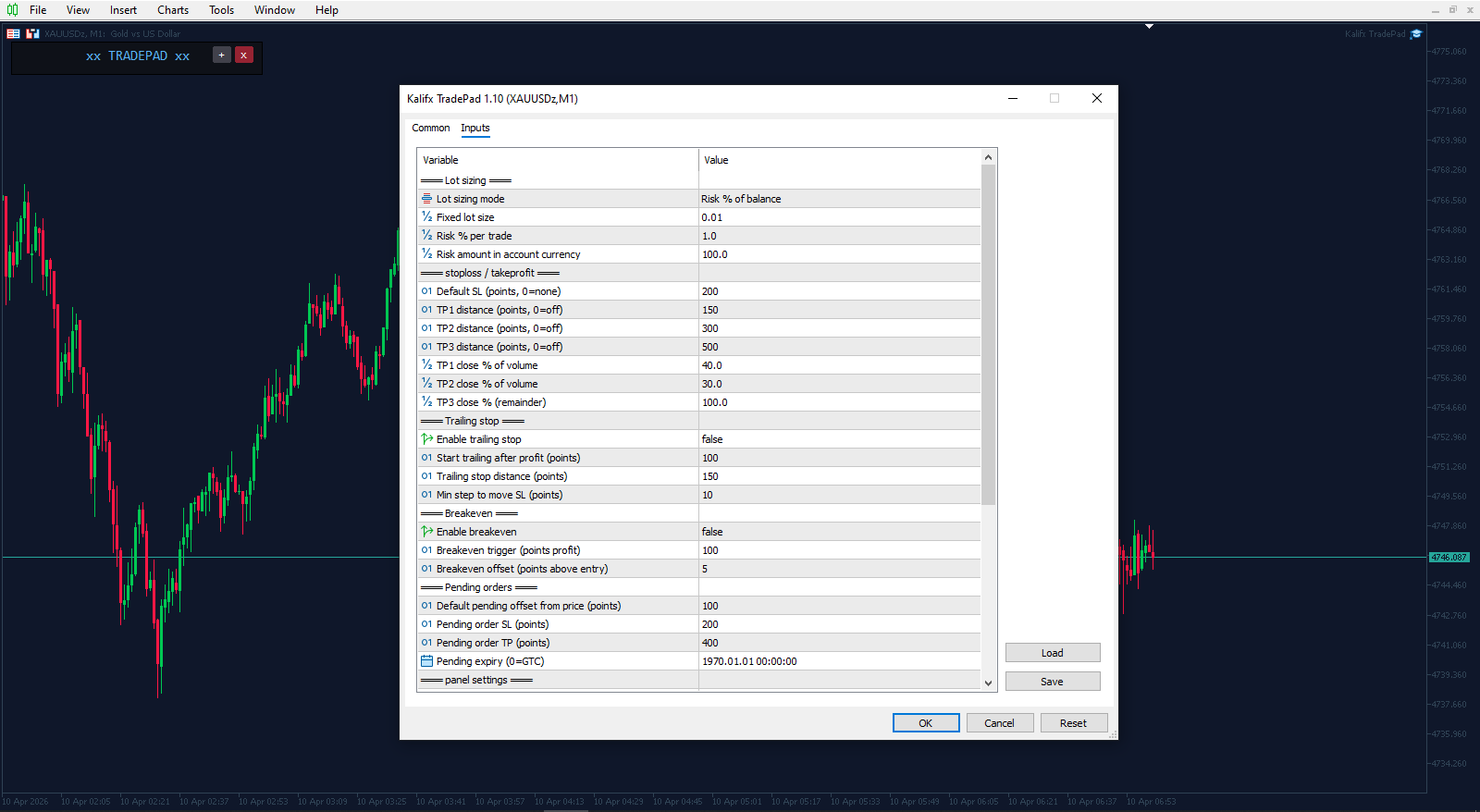Click the TRADEPAD panel title

pyautogui.click(x=138, y=55)
